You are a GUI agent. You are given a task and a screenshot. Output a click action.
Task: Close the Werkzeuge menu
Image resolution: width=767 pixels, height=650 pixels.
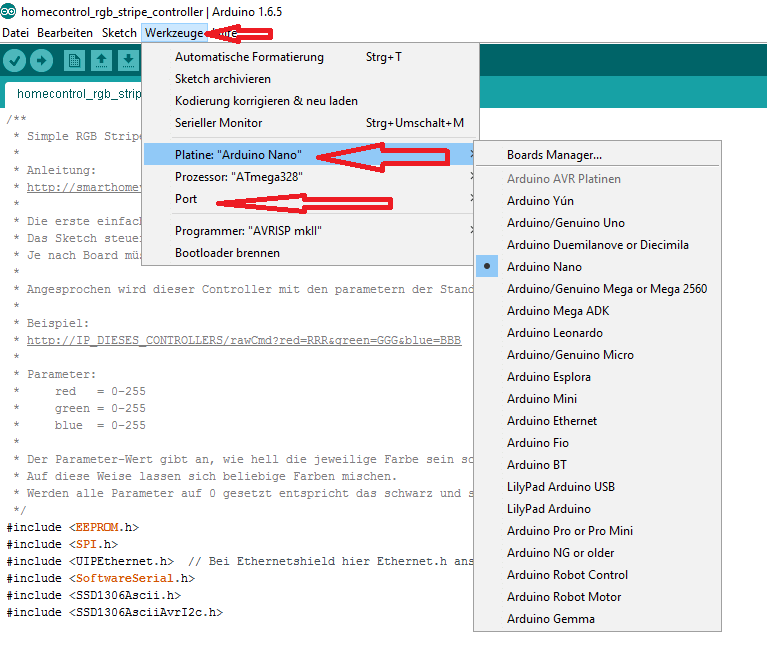(174, 33)
